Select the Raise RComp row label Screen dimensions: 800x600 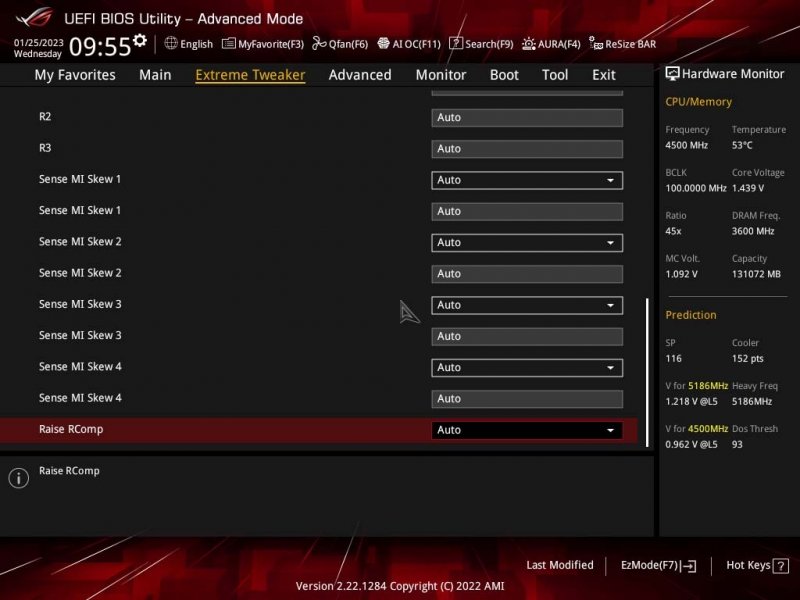[71, 429]
